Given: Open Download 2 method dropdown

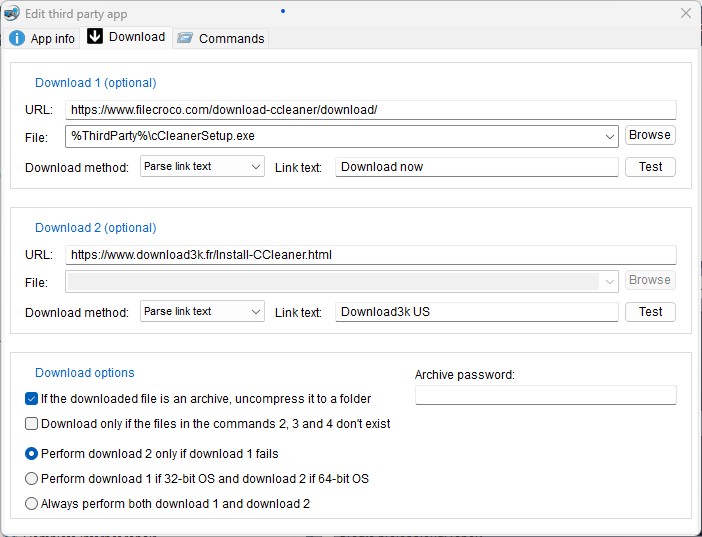Looking at the screenshot, I should coord(202,312).
